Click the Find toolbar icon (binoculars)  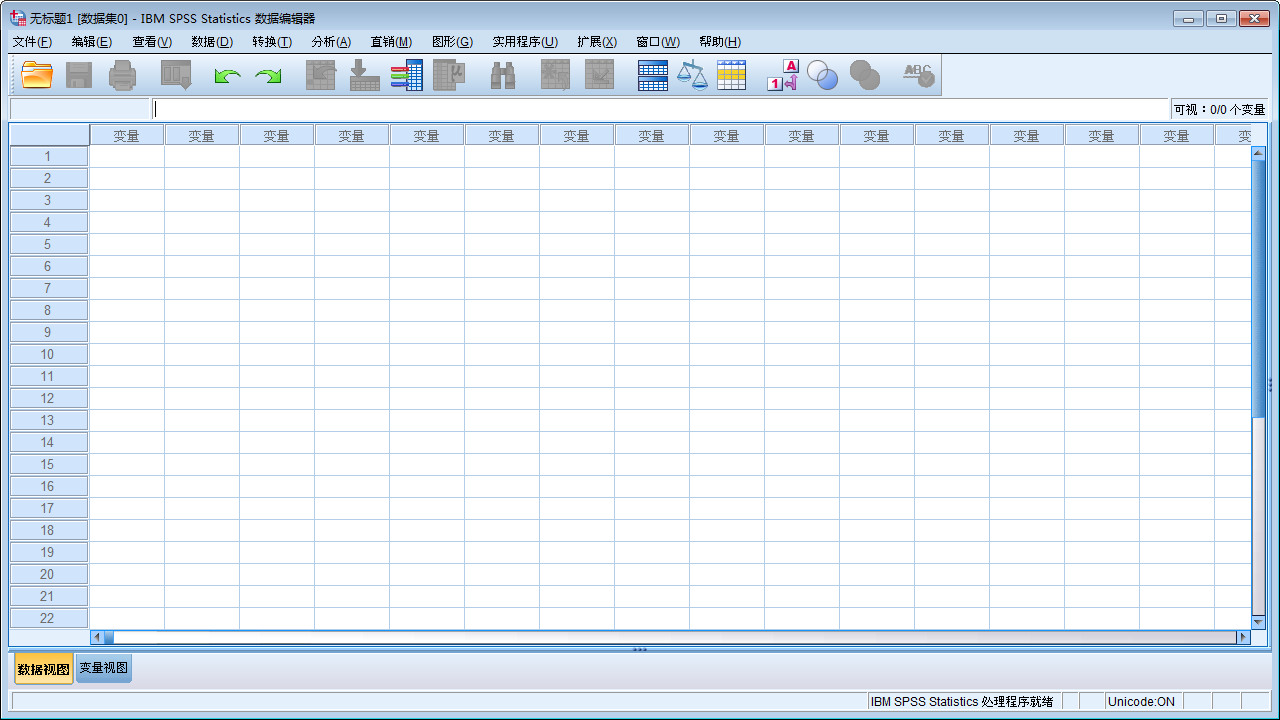tap(502, 75)
